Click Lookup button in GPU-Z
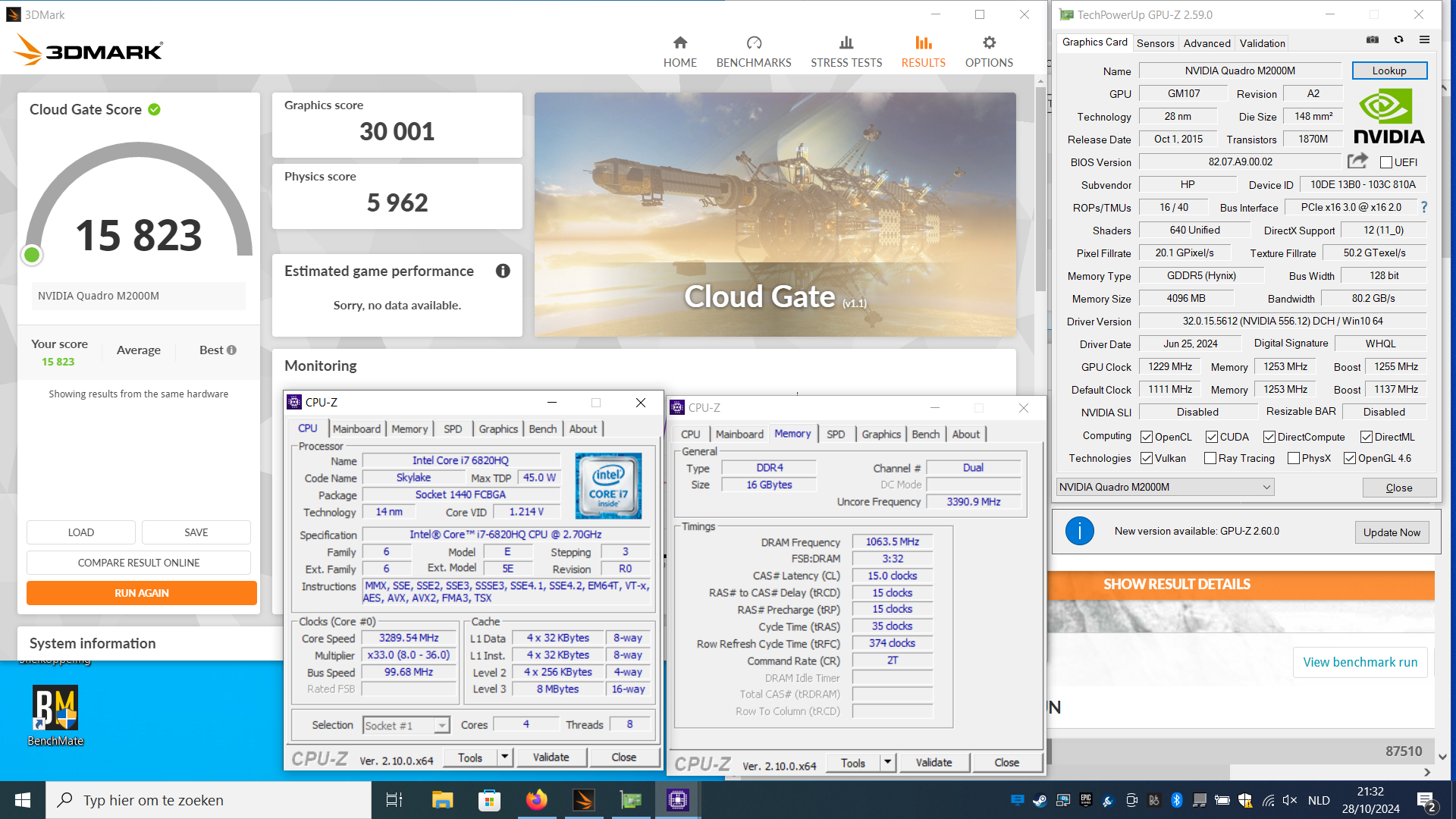The height and width of the screenshot is (819, 1456). coord(1389,71)
